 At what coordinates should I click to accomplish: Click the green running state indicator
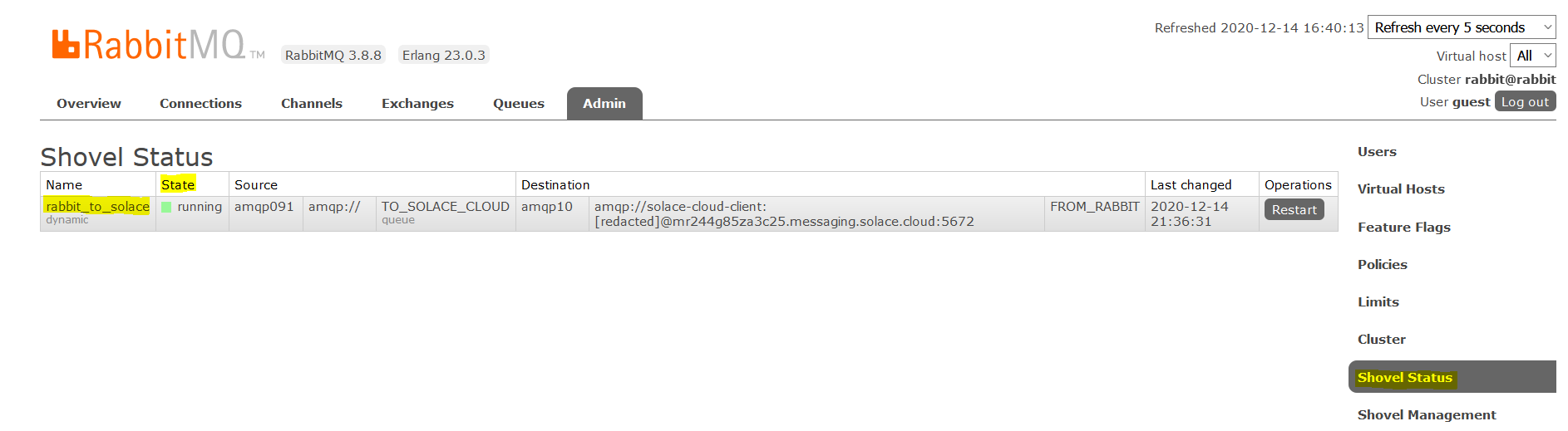tap(166, 207)
